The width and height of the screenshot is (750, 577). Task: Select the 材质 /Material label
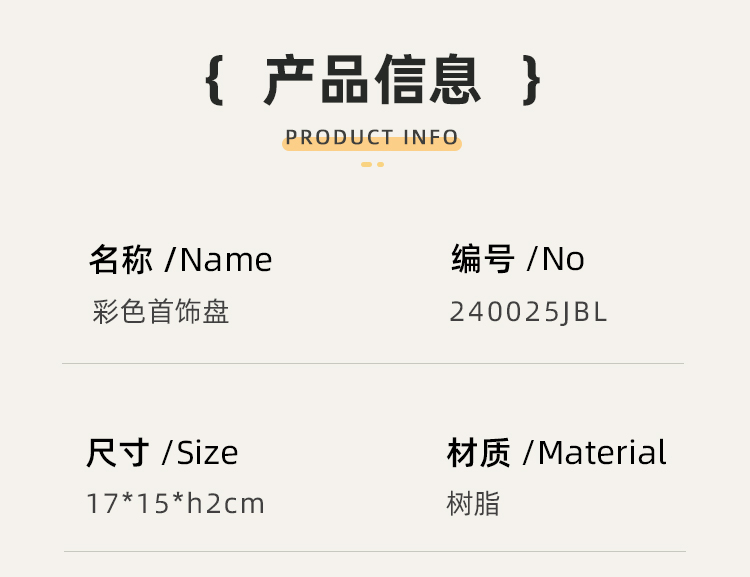click(x=557, y=452)
